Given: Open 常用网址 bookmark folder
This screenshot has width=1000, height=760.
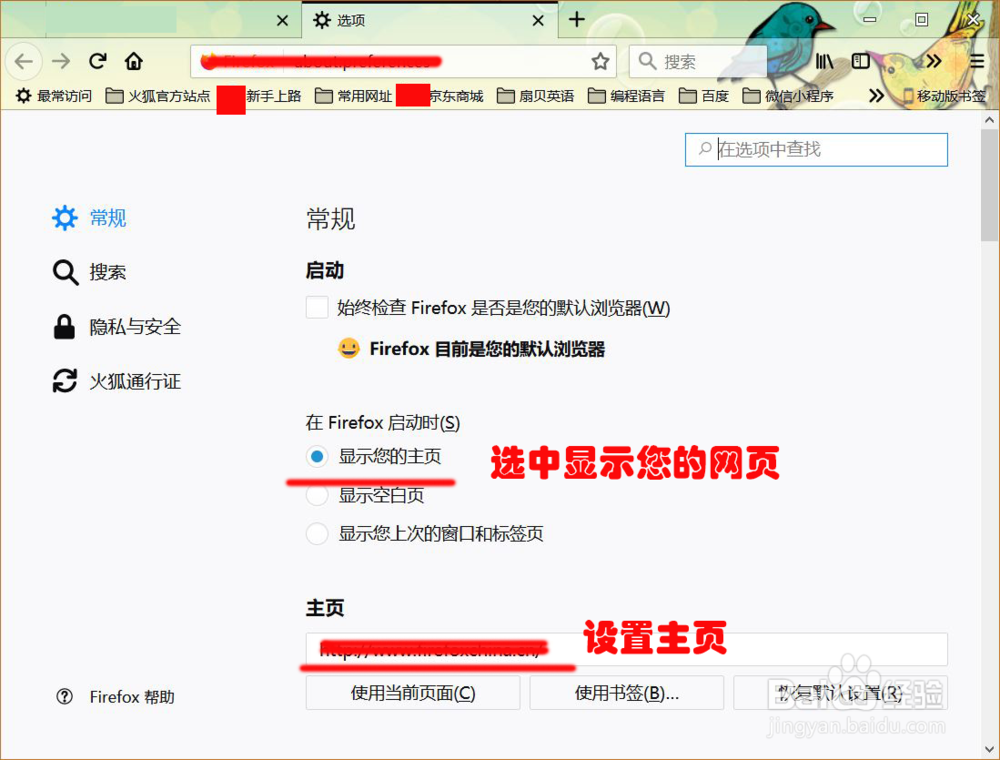Looking at the screenshot, I should click(353, 96).
